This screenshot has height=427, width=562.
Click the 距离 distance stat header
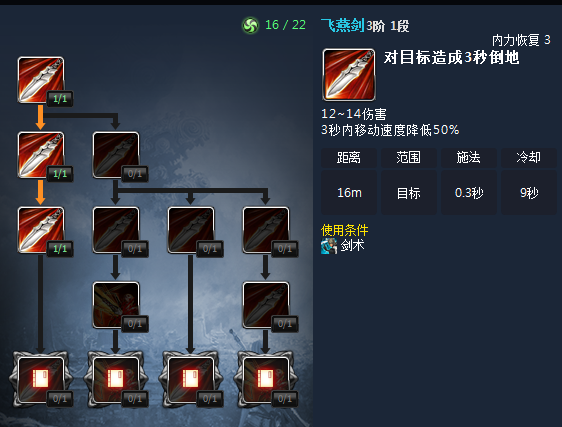[349, 158]
